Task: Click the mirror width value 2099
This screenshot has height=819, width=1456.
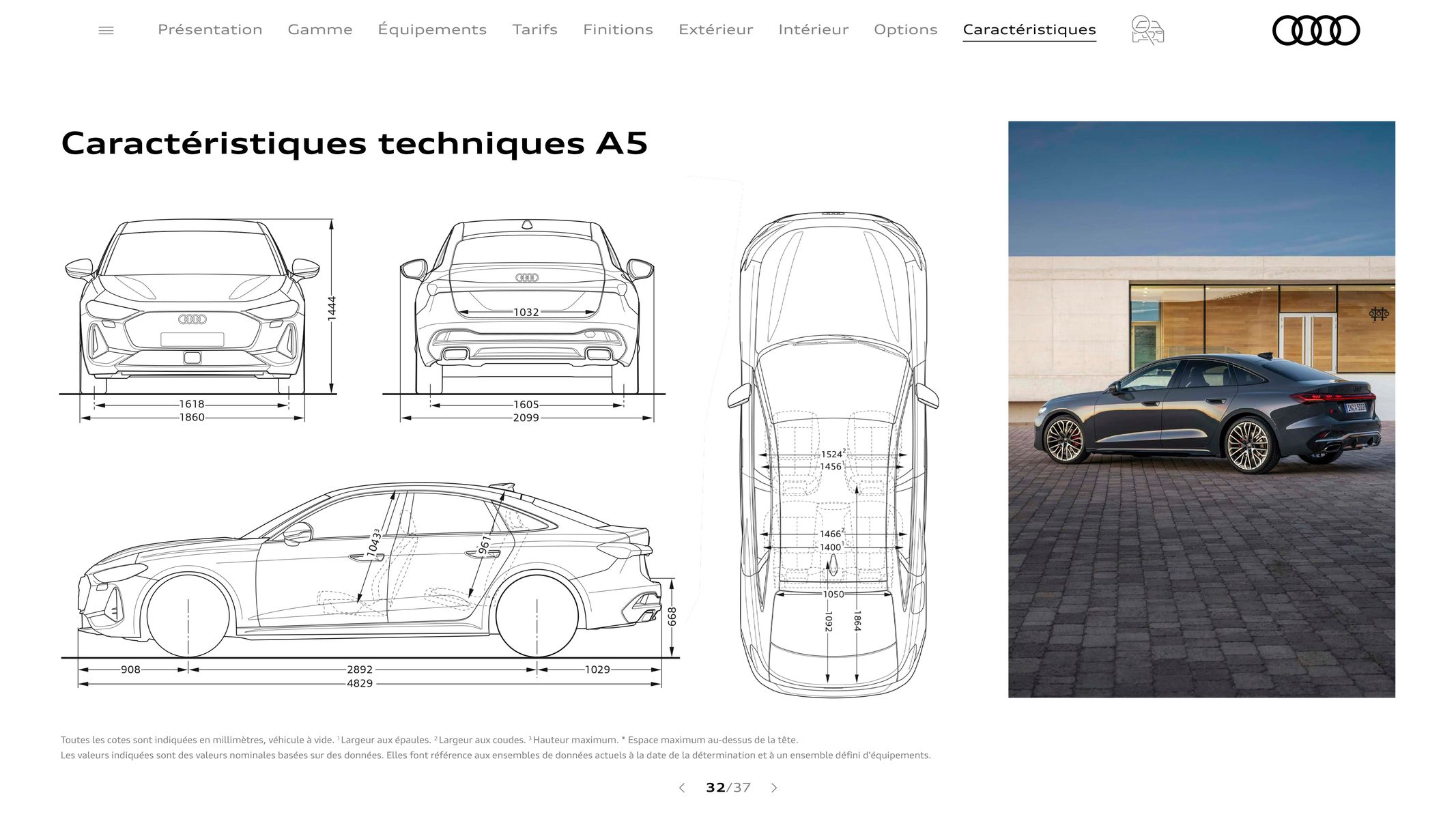Action: pos(526,418)
